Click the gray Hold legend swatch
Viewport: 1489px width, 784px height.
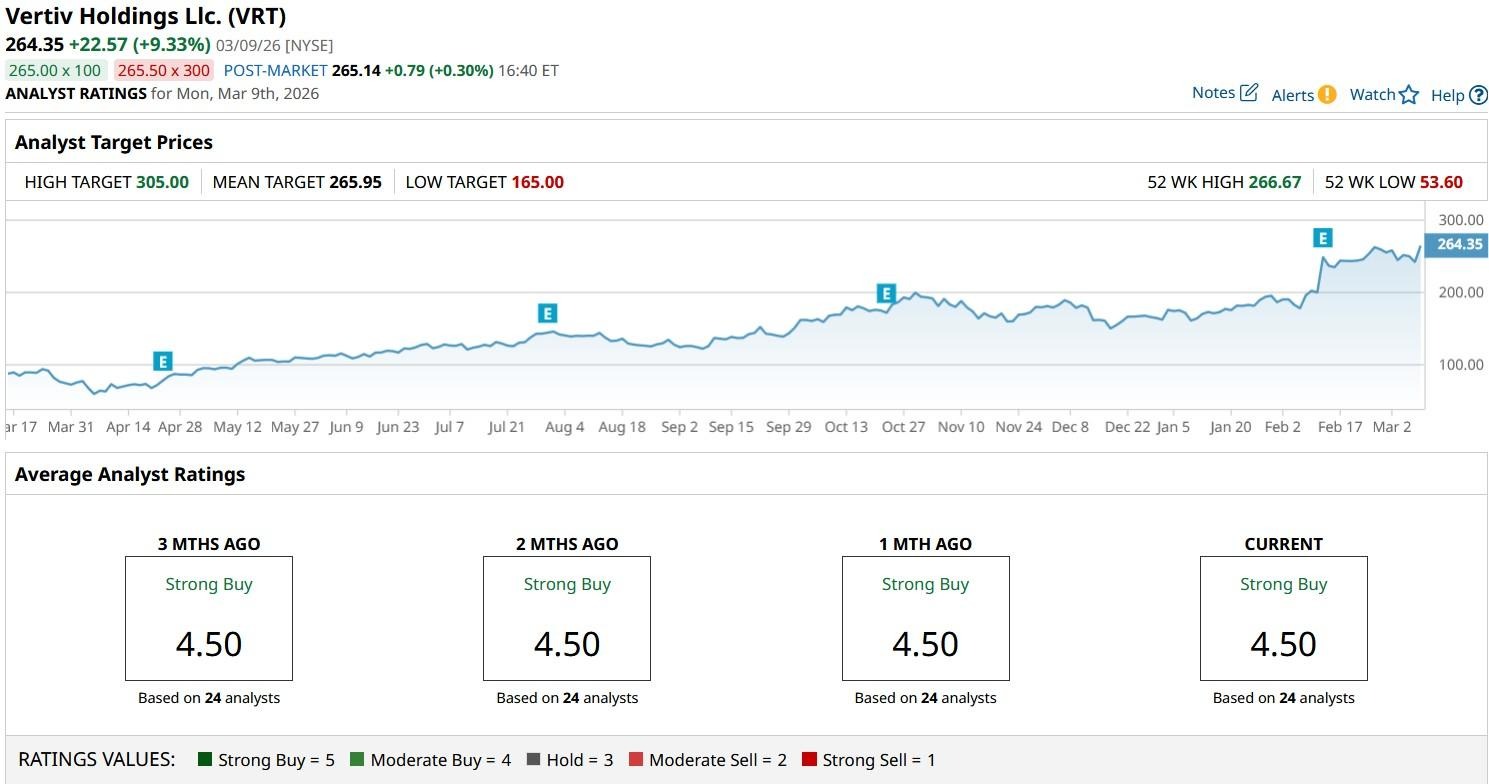pos(533,760)
